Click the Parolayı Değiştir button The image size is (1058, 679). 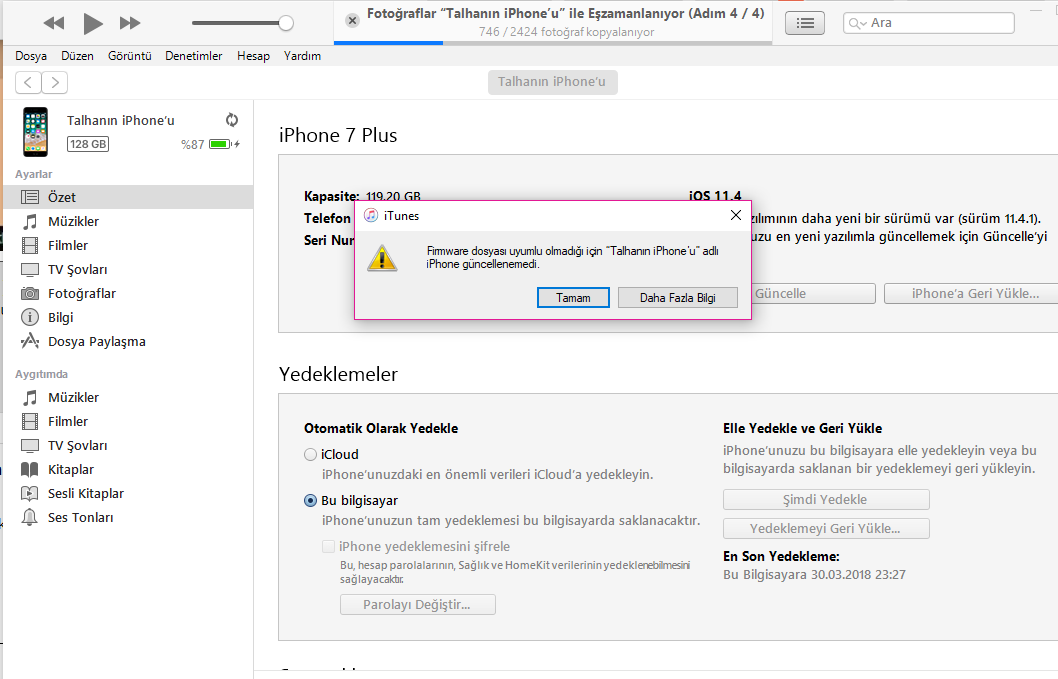[418, 605]
